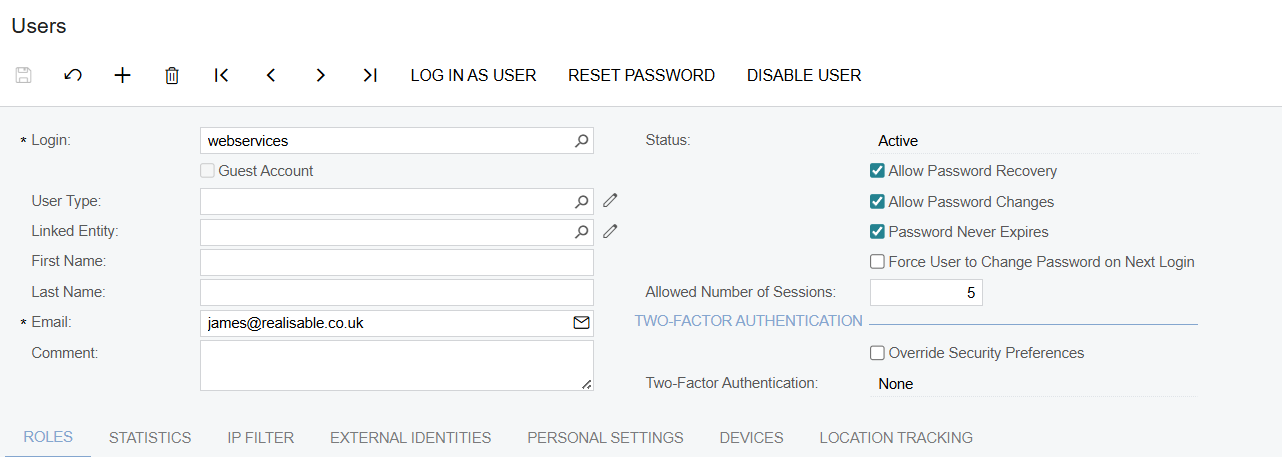The image size is (1282, 457).
Task: Click the delete trash can icon
Action: point(172,75)
